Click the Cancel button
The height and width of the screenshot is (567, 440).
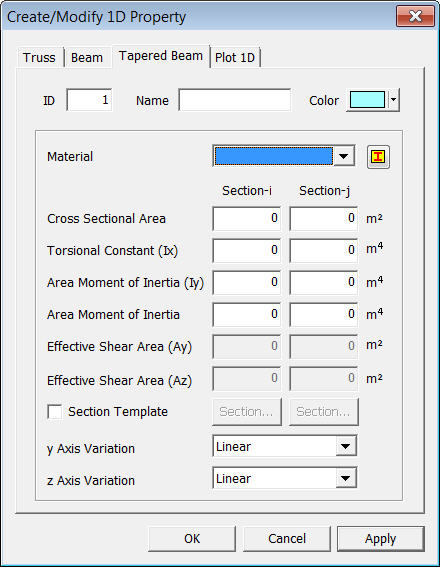point(287,539)
